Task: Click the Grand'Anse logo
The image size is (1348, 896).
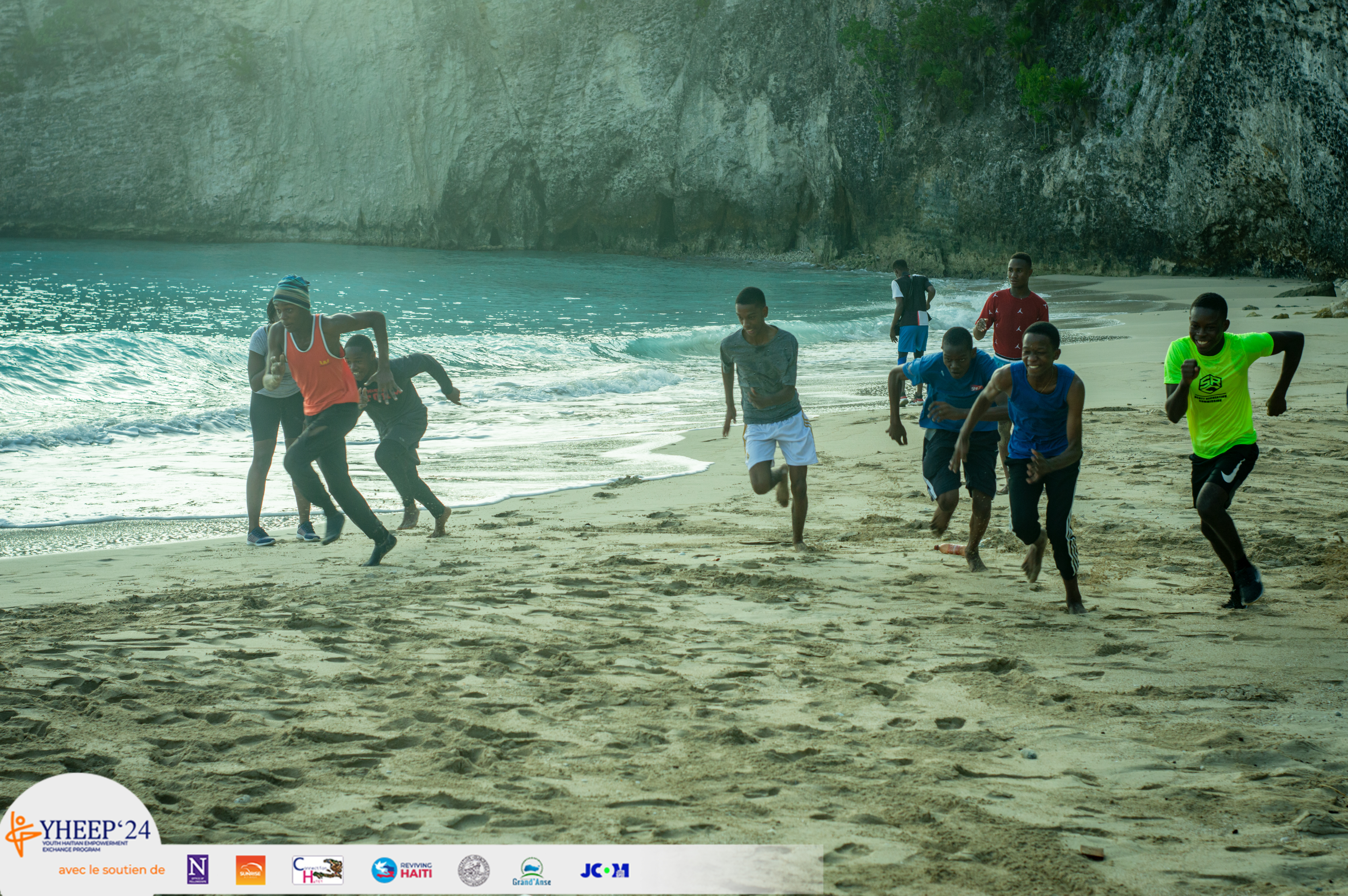Action: pos(531,871)
